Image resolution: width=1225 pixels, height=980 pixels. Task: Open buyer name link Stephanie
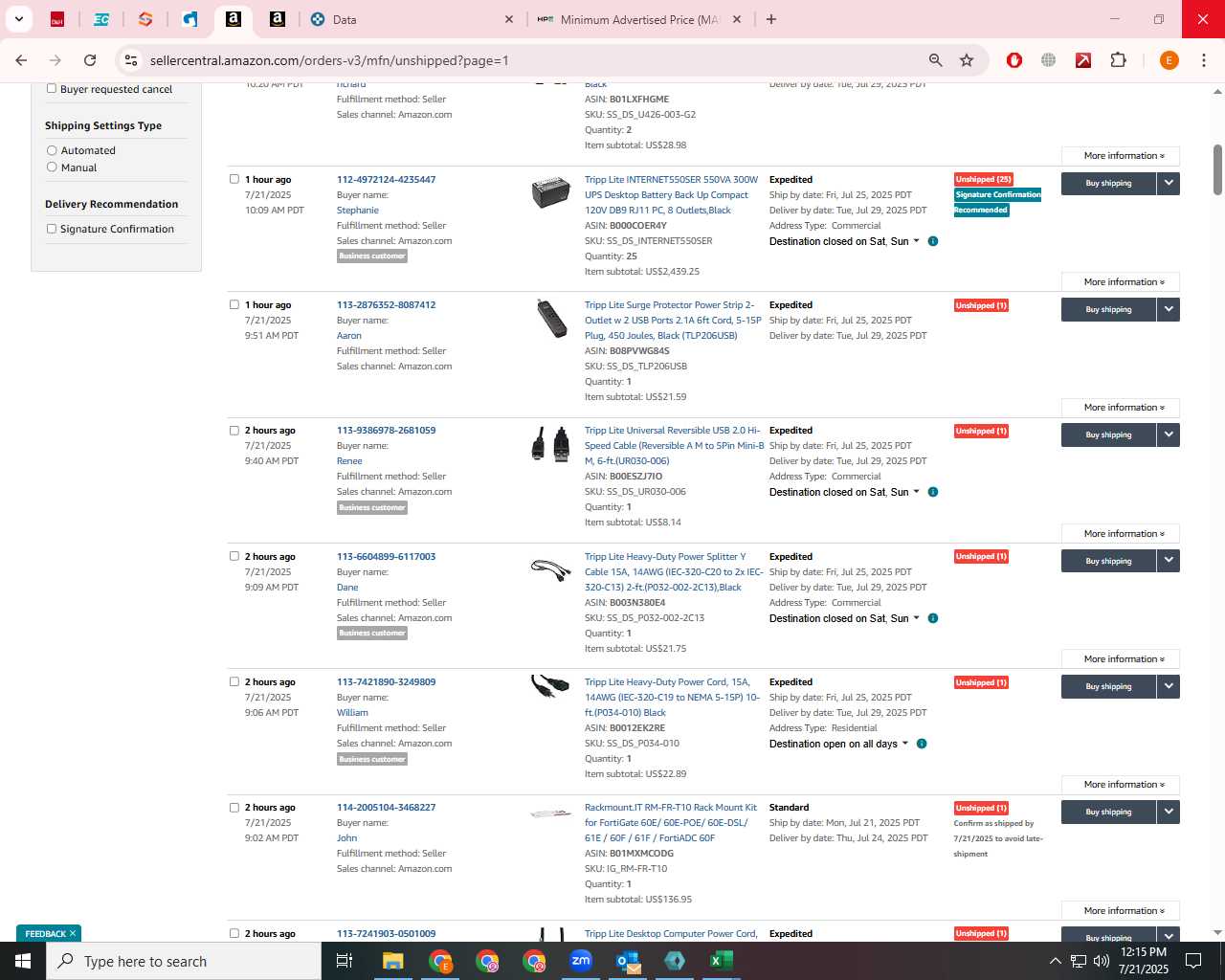click(x=358, y=211)
